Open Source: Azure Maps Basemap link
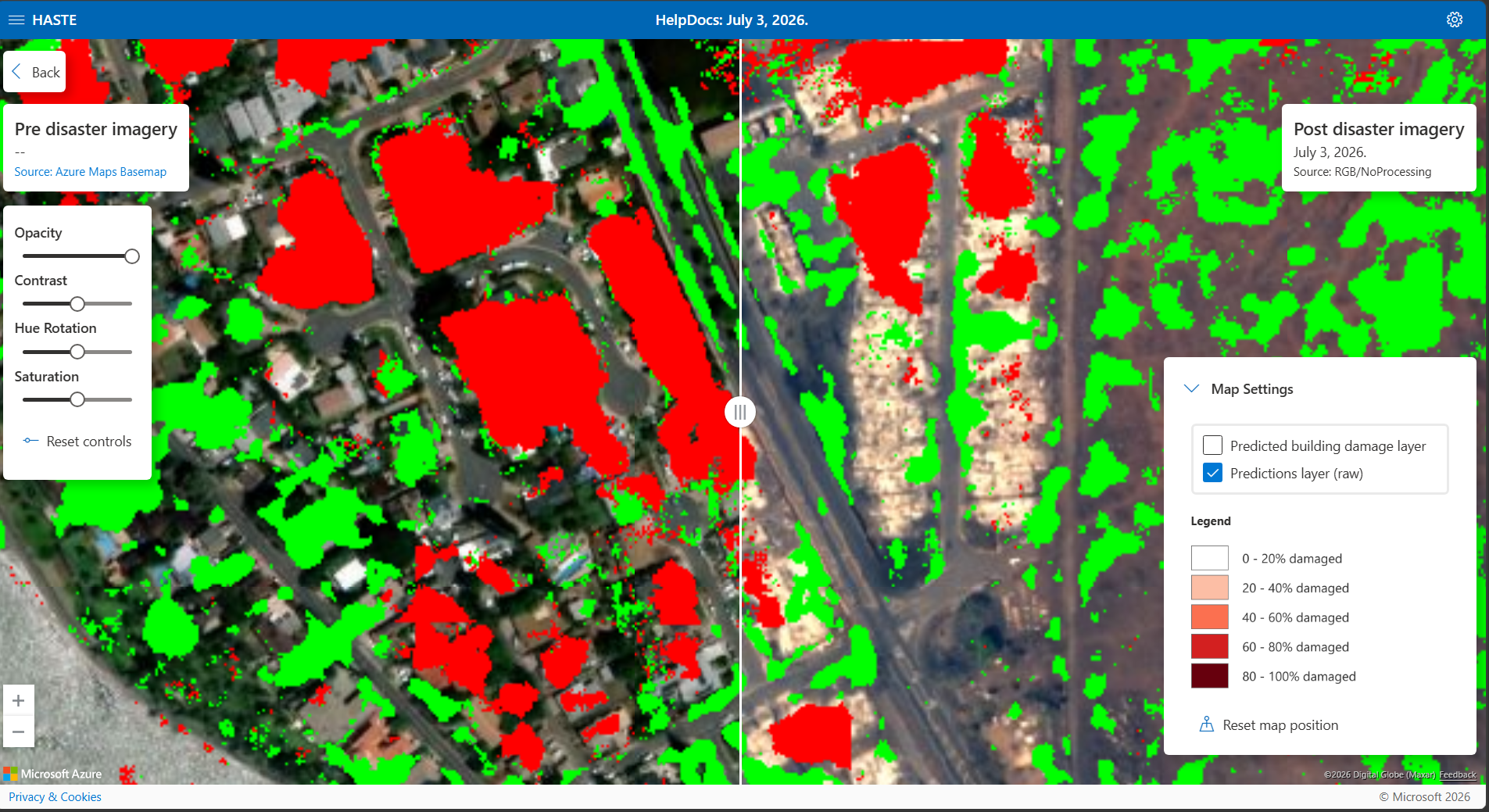 pos(90,172)
